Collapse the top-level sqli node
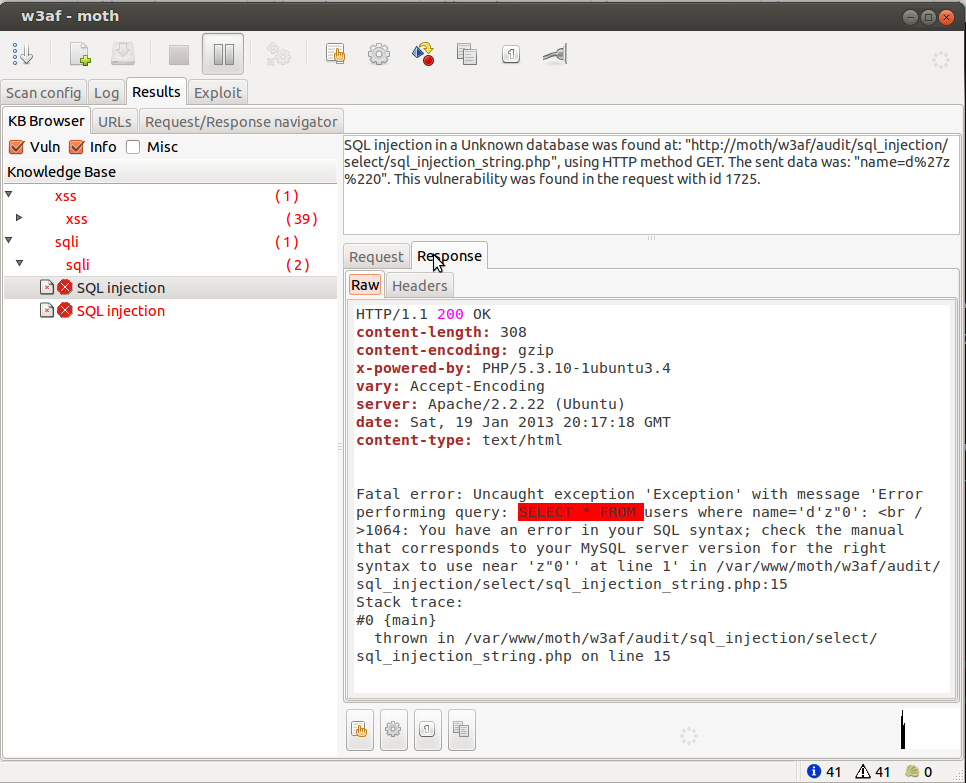This screenshot has height=783, width=966. (9, 241)
